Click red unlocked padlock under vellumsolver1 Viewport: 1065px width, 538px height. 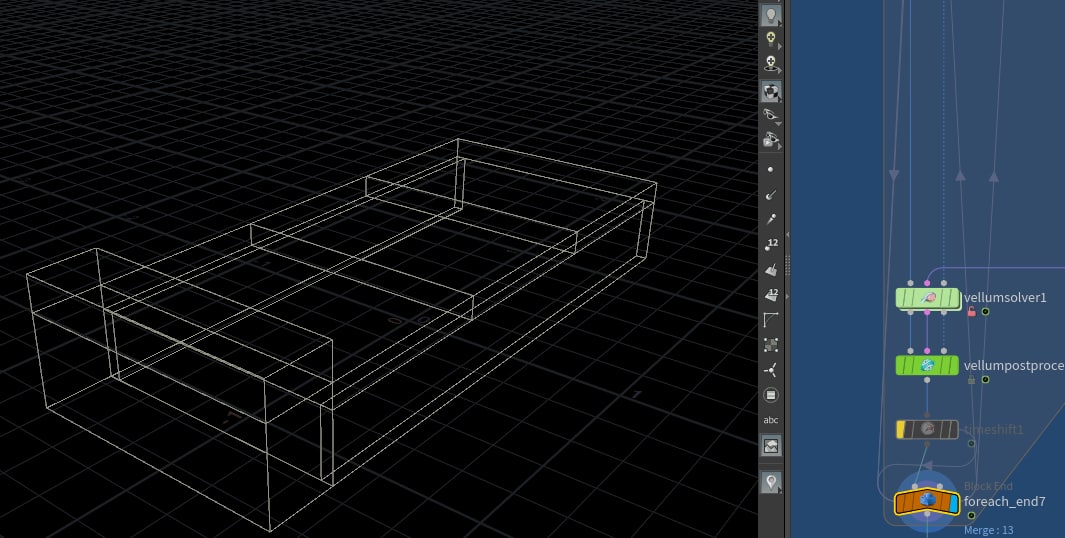click(971, 311)
